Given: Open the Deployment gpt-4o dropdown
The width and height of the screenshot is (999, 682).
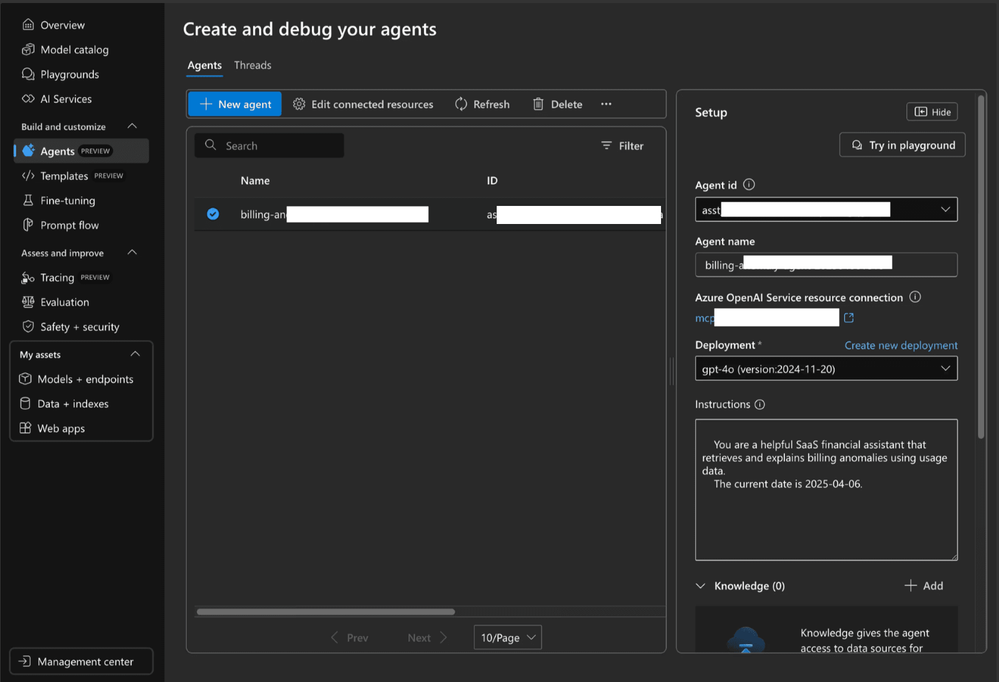Looking at the screenshot, I should [826, 368].
